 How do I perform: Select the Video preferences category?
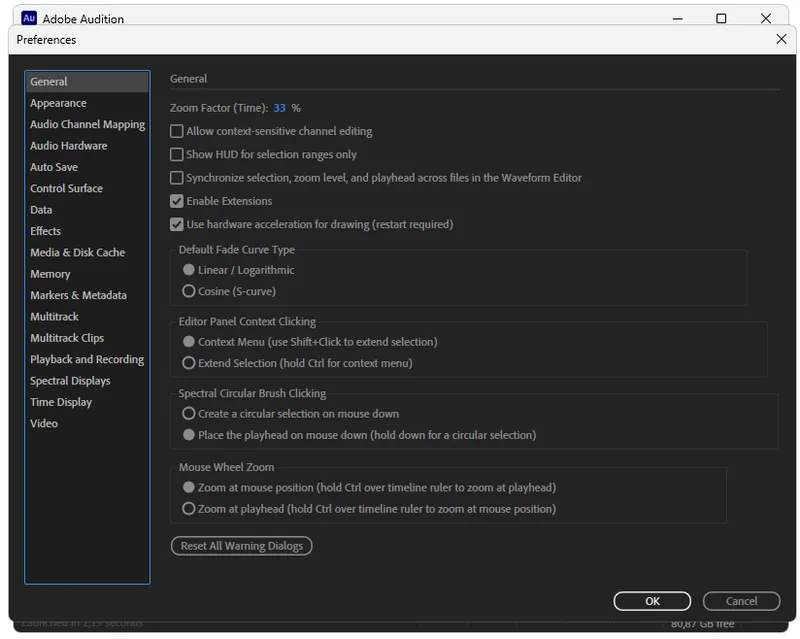(87, 424)
